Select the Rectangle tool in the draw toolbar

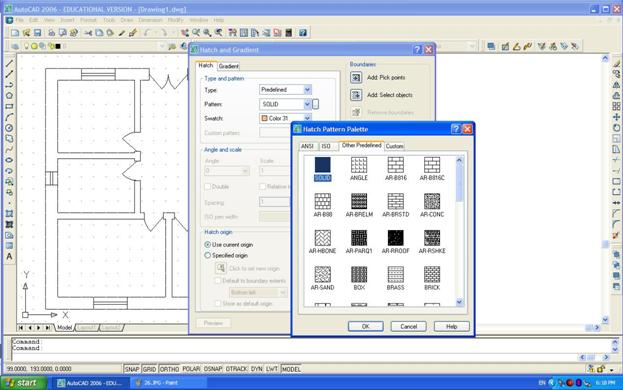(x=9, y=106)
